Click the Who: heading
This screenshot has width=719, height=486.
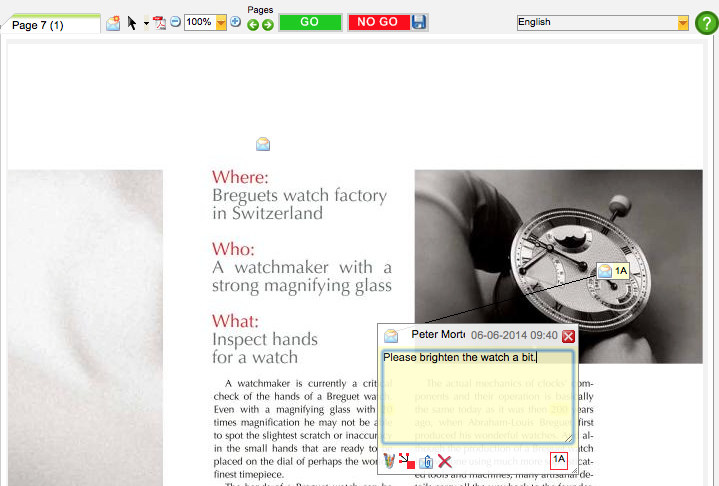[x=233, y=249]
